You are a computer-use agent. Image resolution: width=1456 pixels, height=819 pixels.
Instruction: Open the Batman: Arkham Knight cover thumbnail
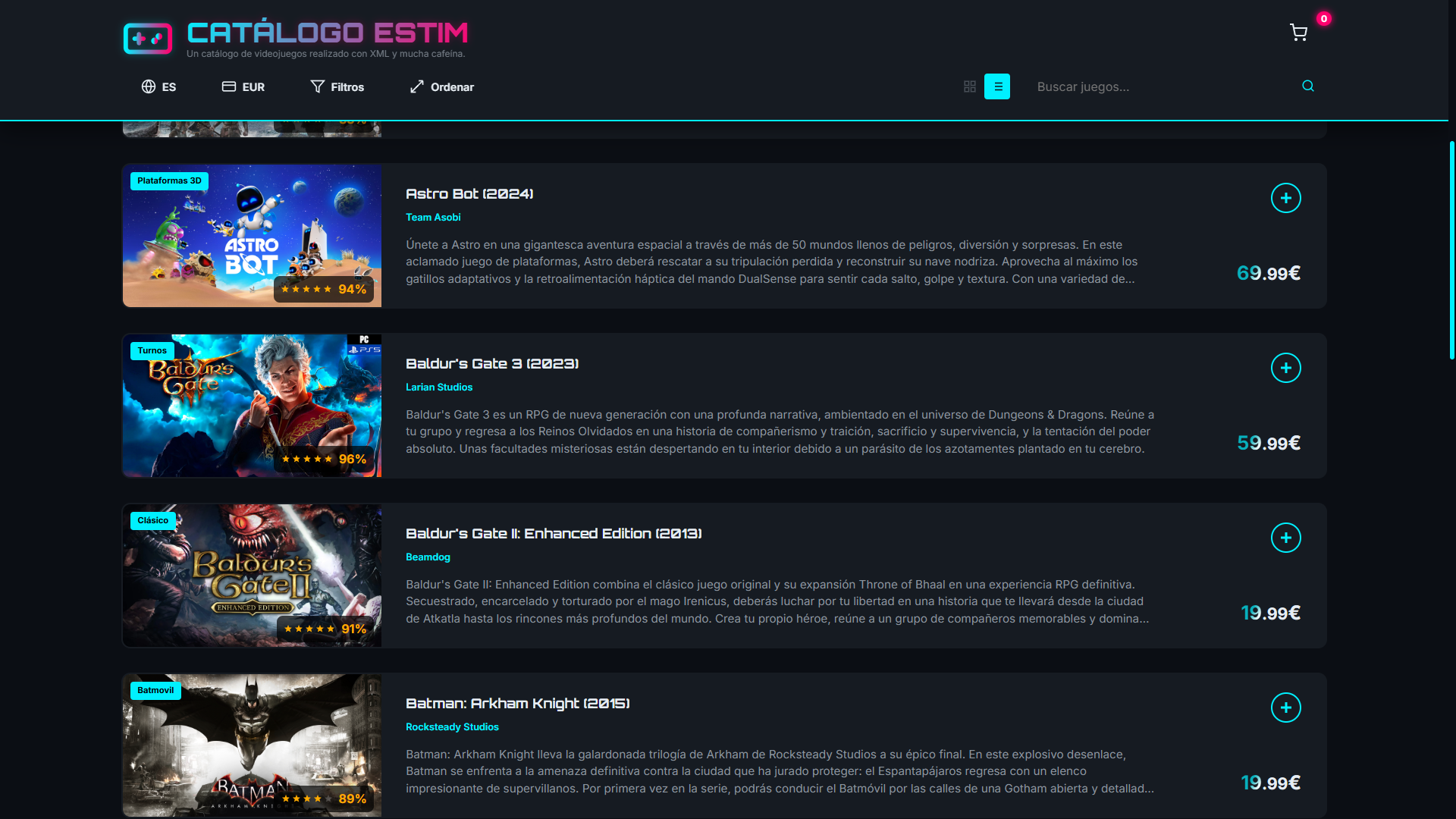point(252,745)
